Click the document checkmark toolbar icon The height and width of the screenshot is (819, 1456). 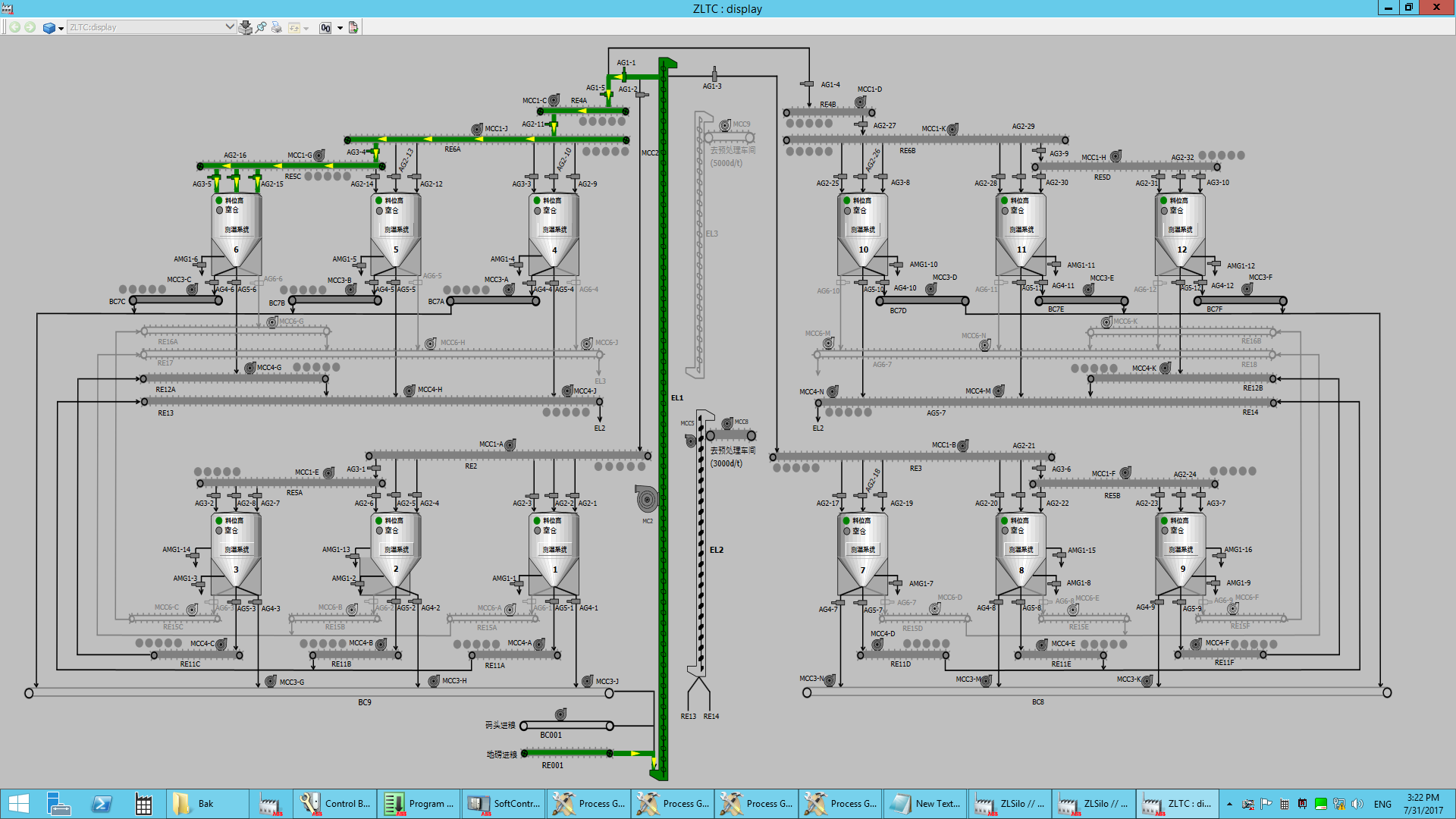tap(353, 27)
